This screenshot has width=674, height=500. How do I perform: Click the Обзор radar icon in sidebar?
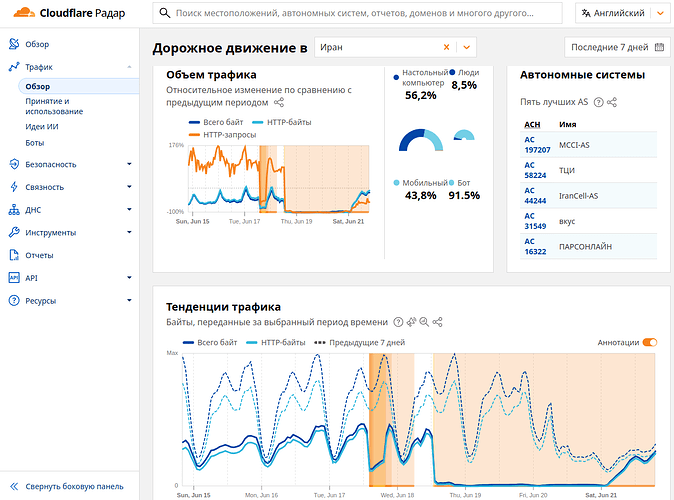(x=14, y=44)
